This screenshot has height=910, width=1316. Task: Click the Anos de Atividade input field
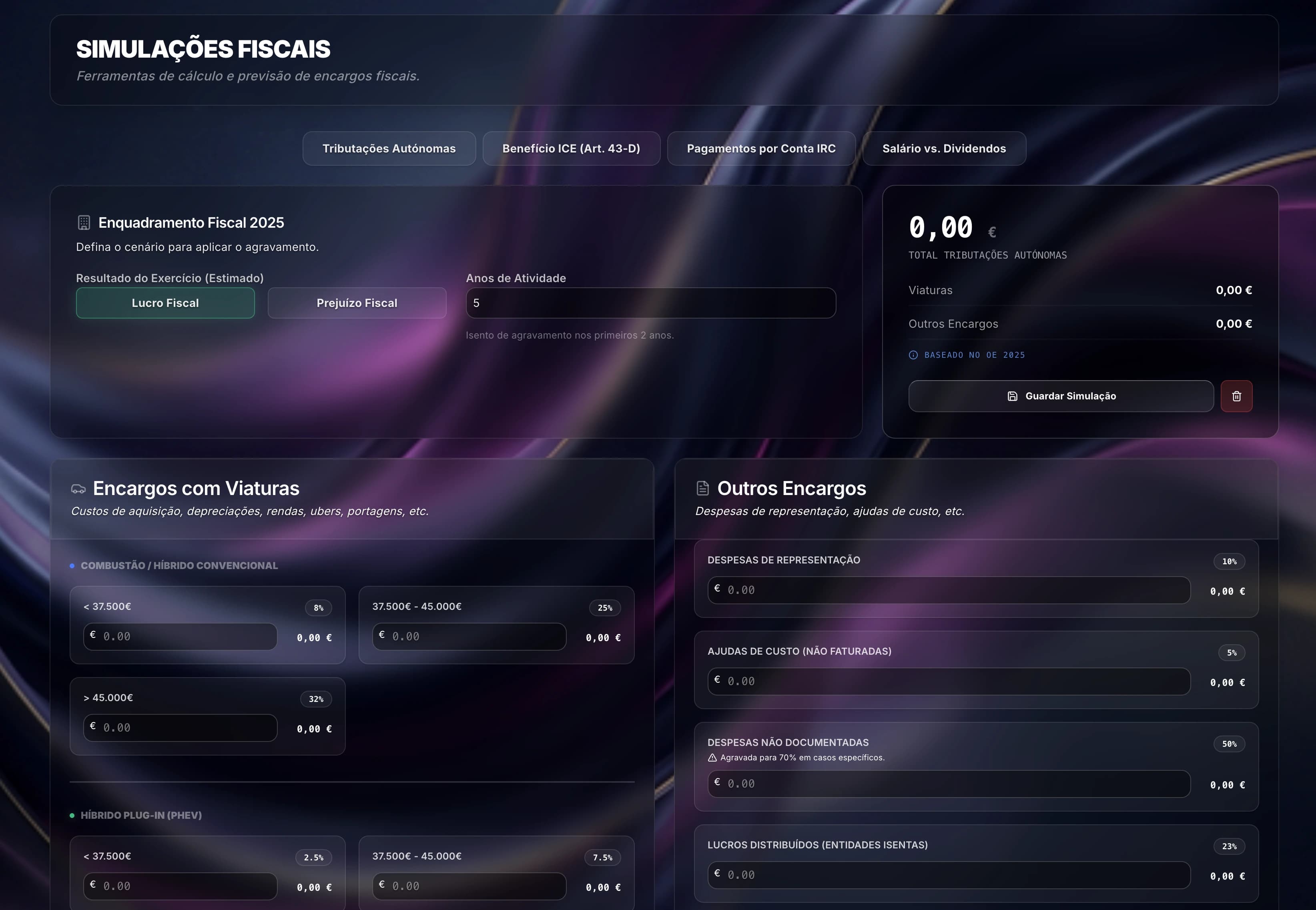coord(650,303)
